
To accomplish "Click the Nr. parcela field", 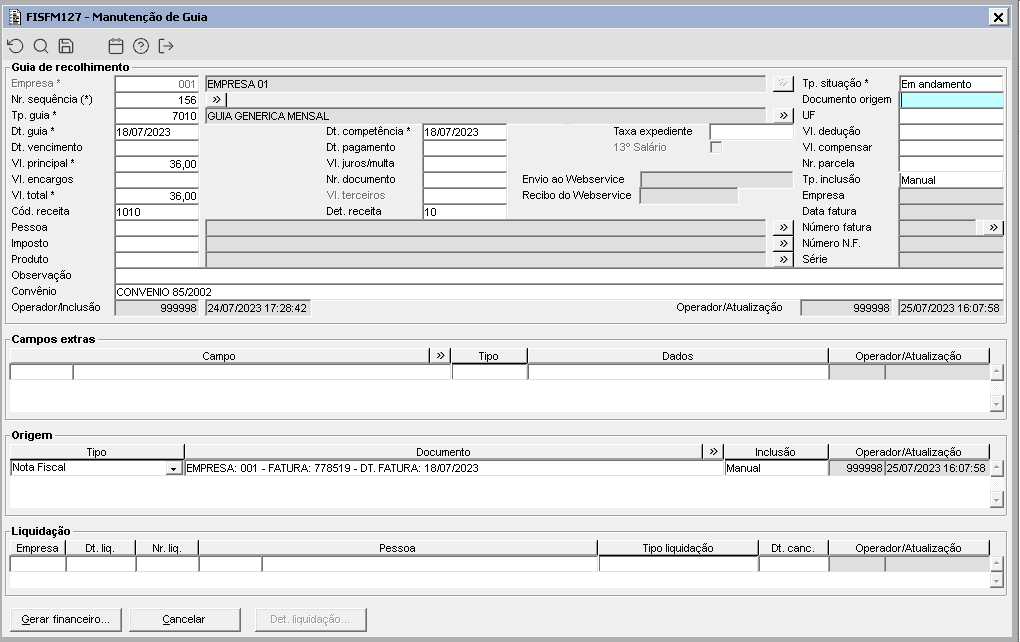I will 951,164.
